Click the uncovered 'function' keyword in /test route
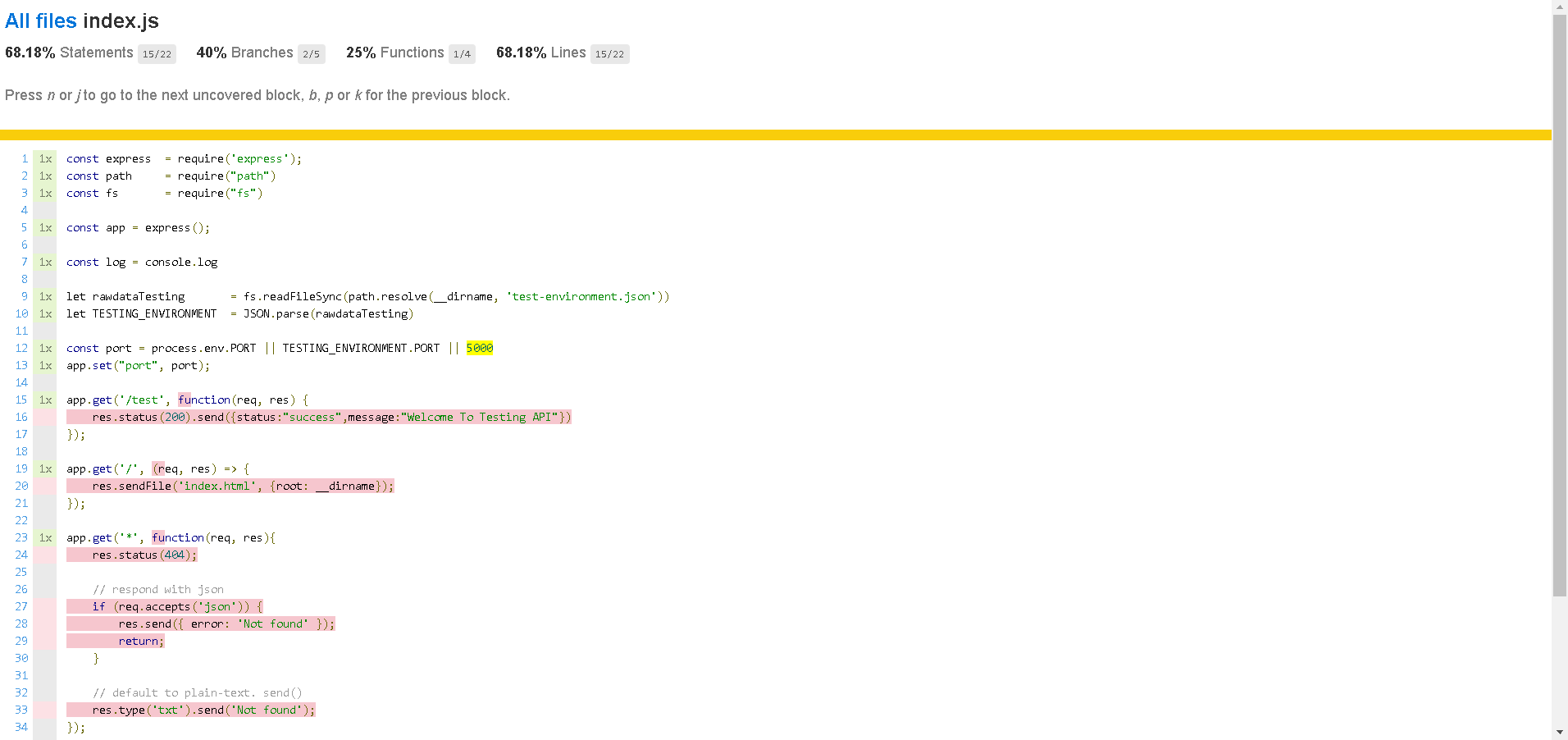The image size is (1568, 740). [x=204, y=400]
